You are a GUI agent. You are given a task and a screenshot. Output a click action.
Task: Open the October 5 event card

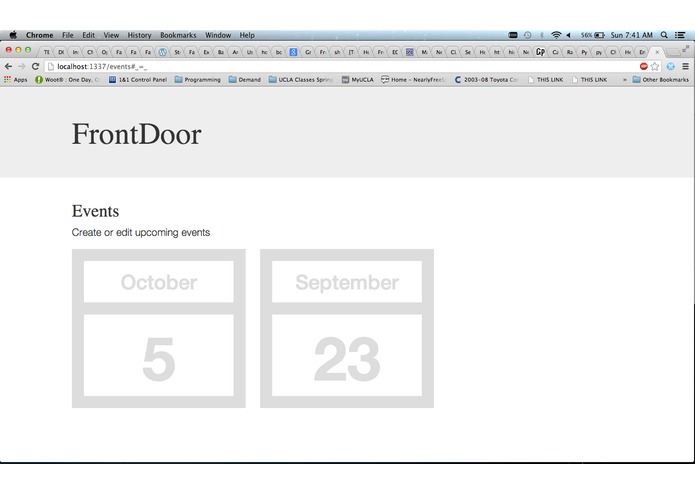click(x=159, y=328)
